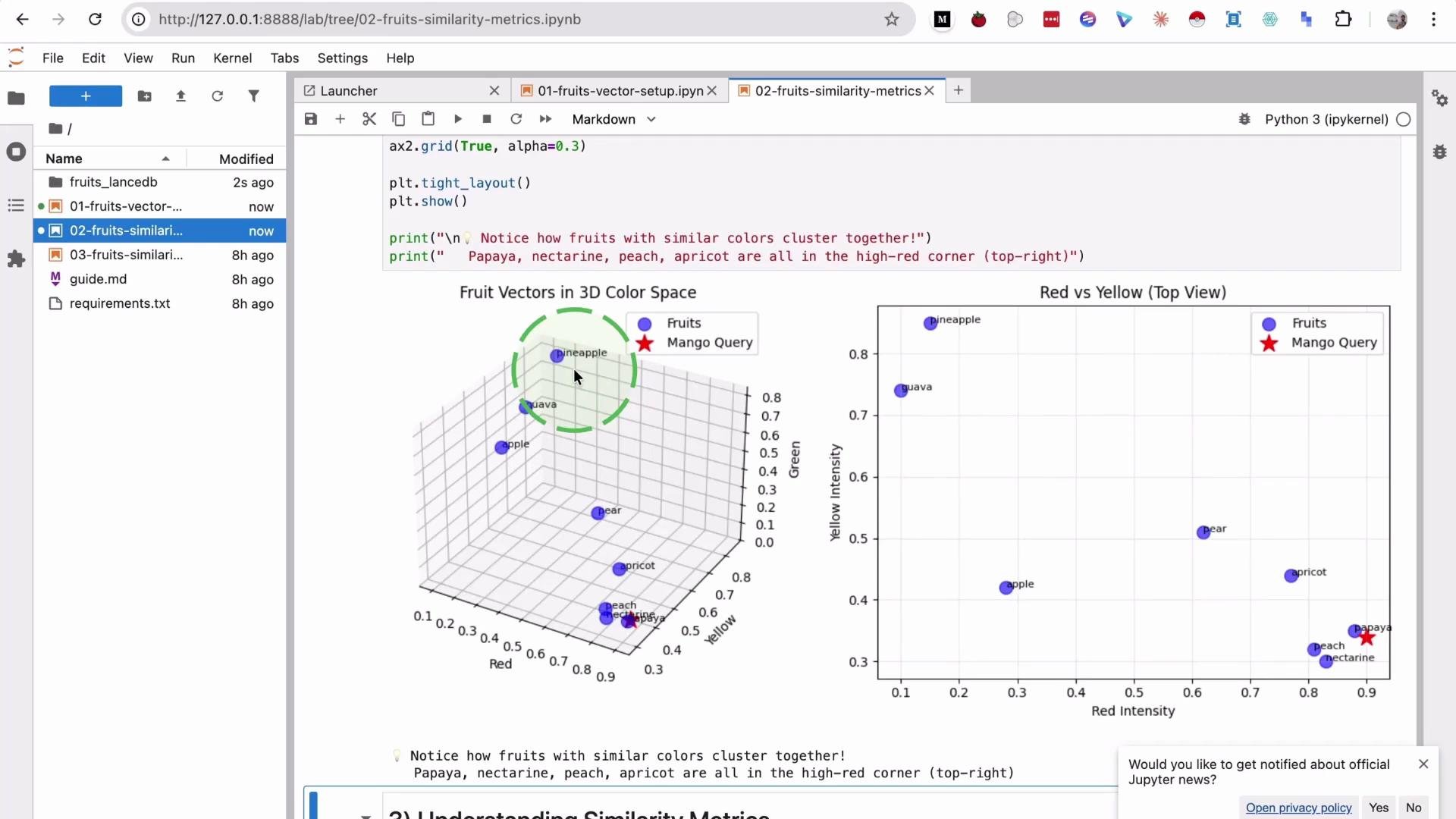
Task: Open the browser three-dot menu
Action: click(1433, 20)
